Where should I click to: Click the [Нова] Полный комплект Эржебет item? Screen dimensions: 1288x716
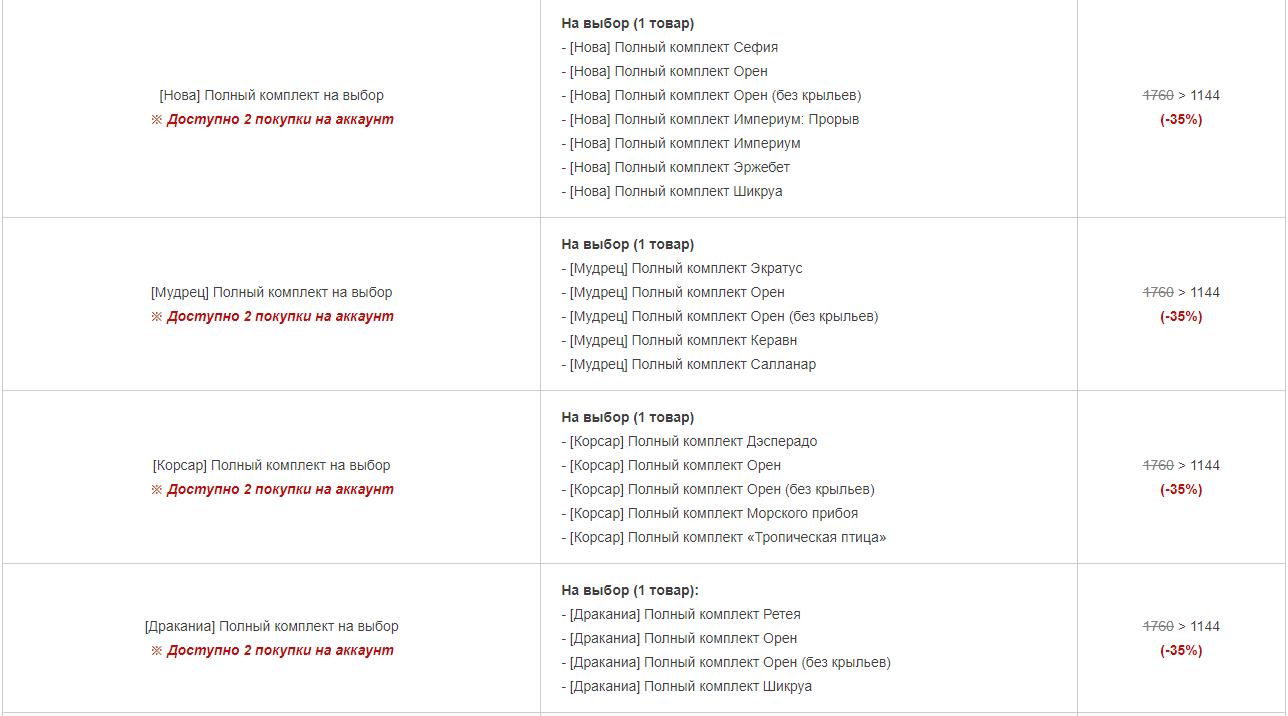(x=676, y=167)
